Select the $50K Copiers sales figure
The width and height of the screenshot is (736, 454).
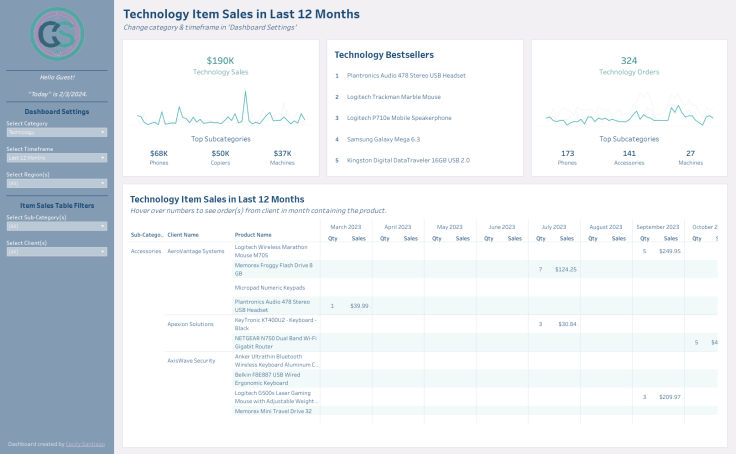click(x=221, y=153)
